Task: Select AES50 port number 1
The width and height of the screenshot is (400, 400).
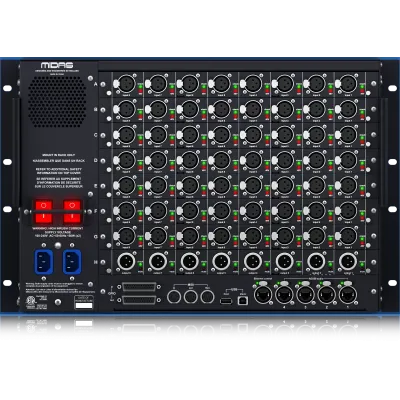Action: pos(348,294)
